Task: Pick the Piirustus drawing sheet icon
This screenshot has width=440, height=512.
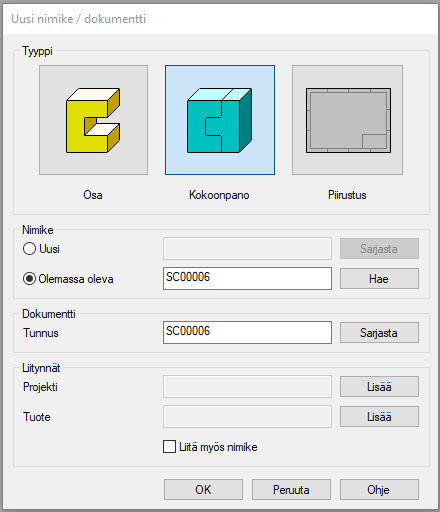Action: 347,120
